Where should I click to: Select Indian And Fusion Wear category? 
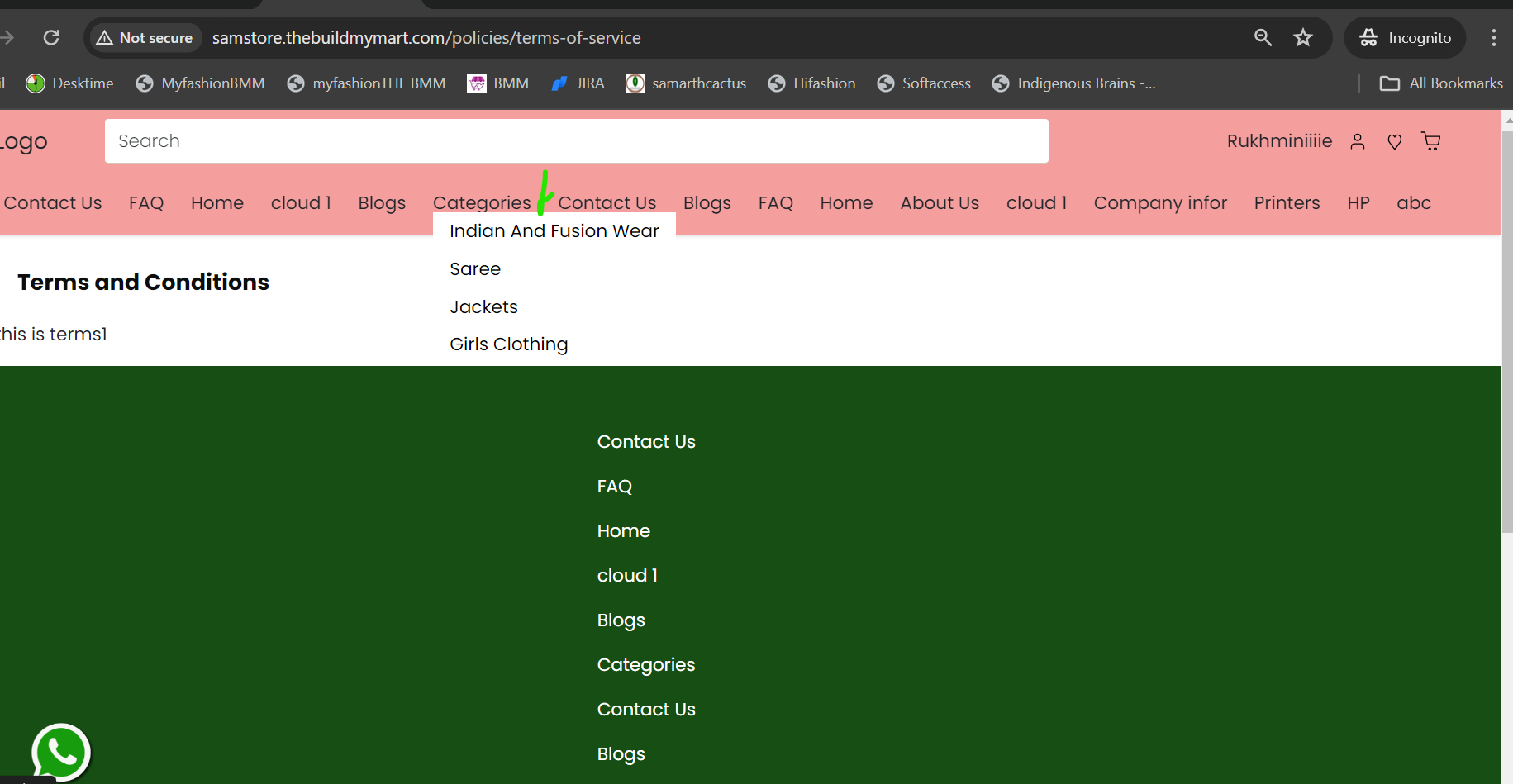click(x=554, y=231)
